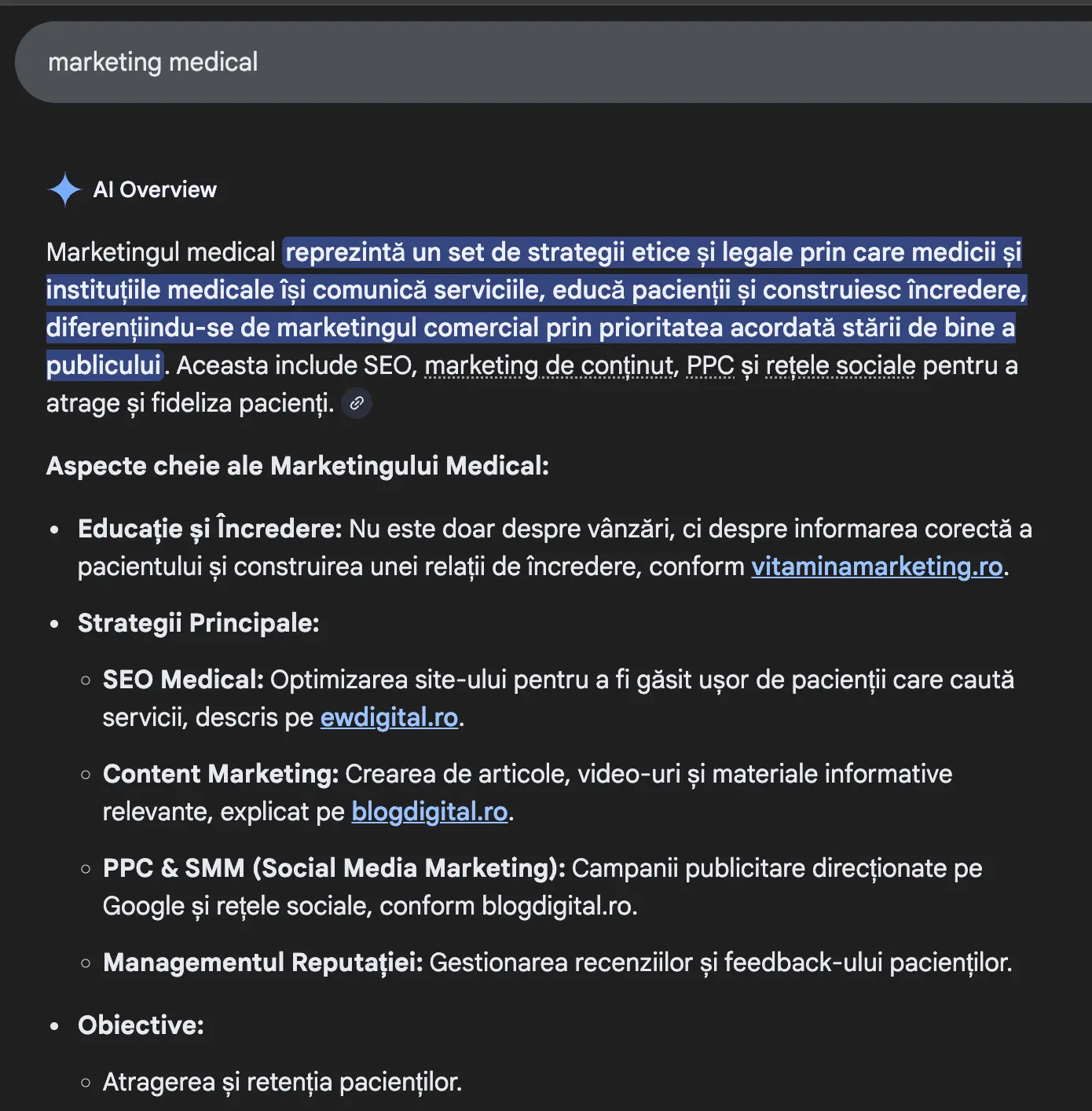Click the 'Educație și Încredere' bullet item
Viewport: 1092px width, 1111px height.
(208, 529)
